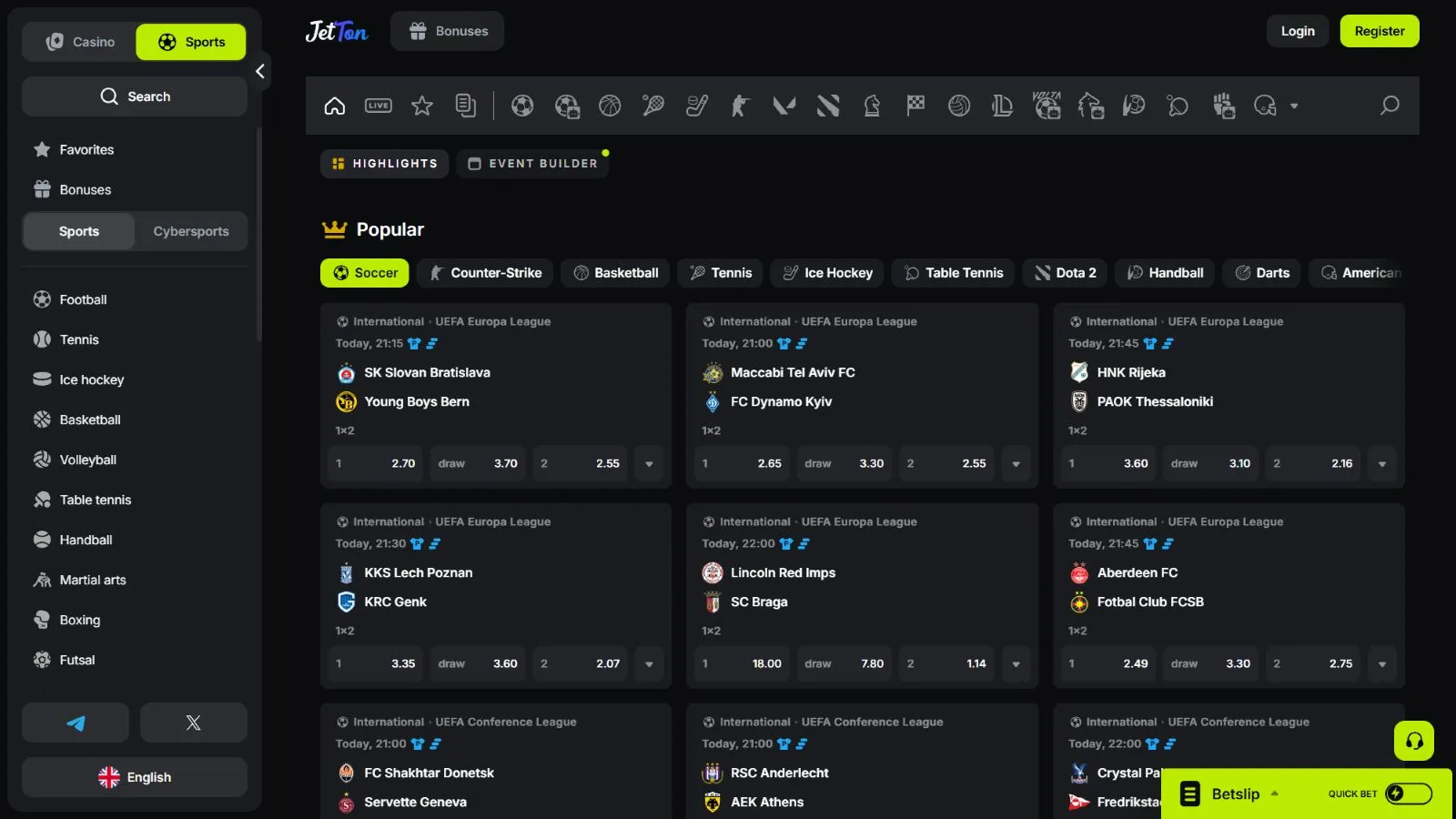Open the LIVE events icon

point(379,106)
